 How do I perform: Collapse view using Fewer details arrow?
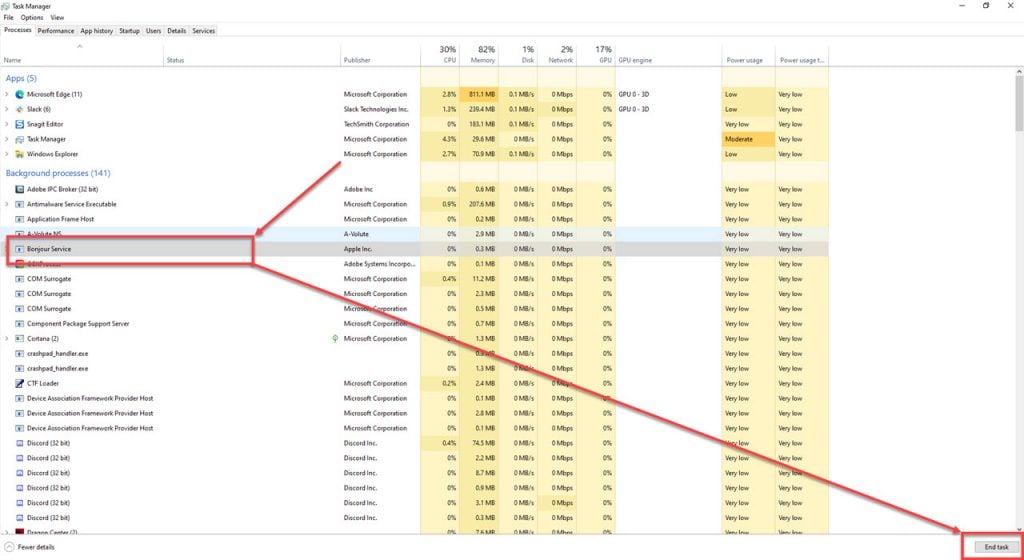tap(9, 547)
